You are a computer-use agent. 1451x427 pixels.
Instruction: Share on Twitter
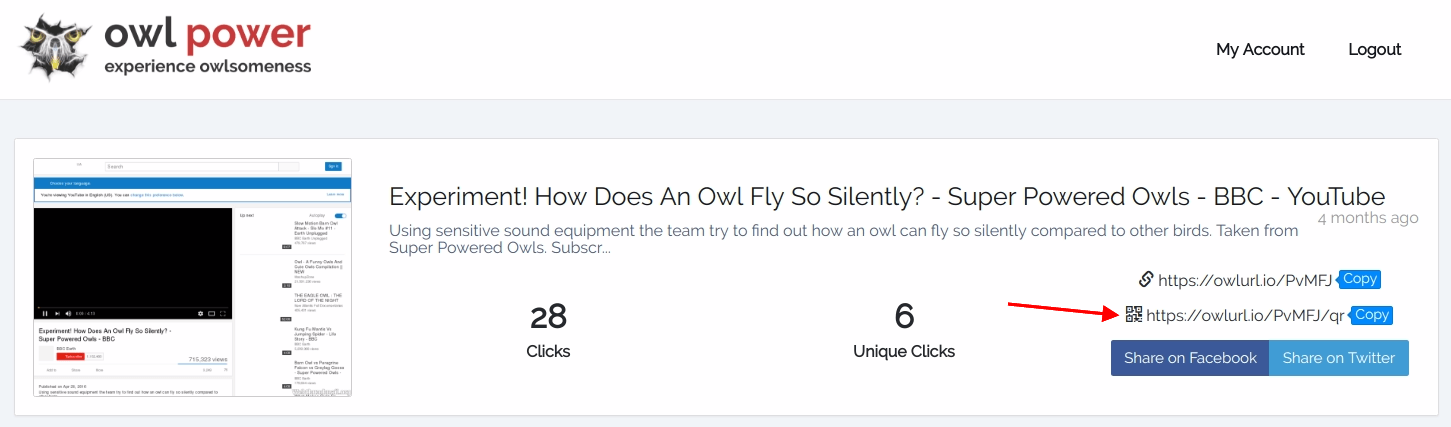click(1339, 358)
